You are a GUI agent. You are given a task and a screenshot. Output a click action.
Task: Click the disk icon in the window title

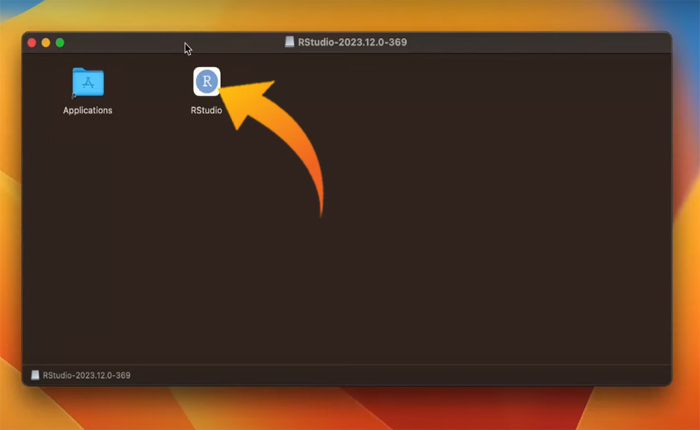coord(289,42)
